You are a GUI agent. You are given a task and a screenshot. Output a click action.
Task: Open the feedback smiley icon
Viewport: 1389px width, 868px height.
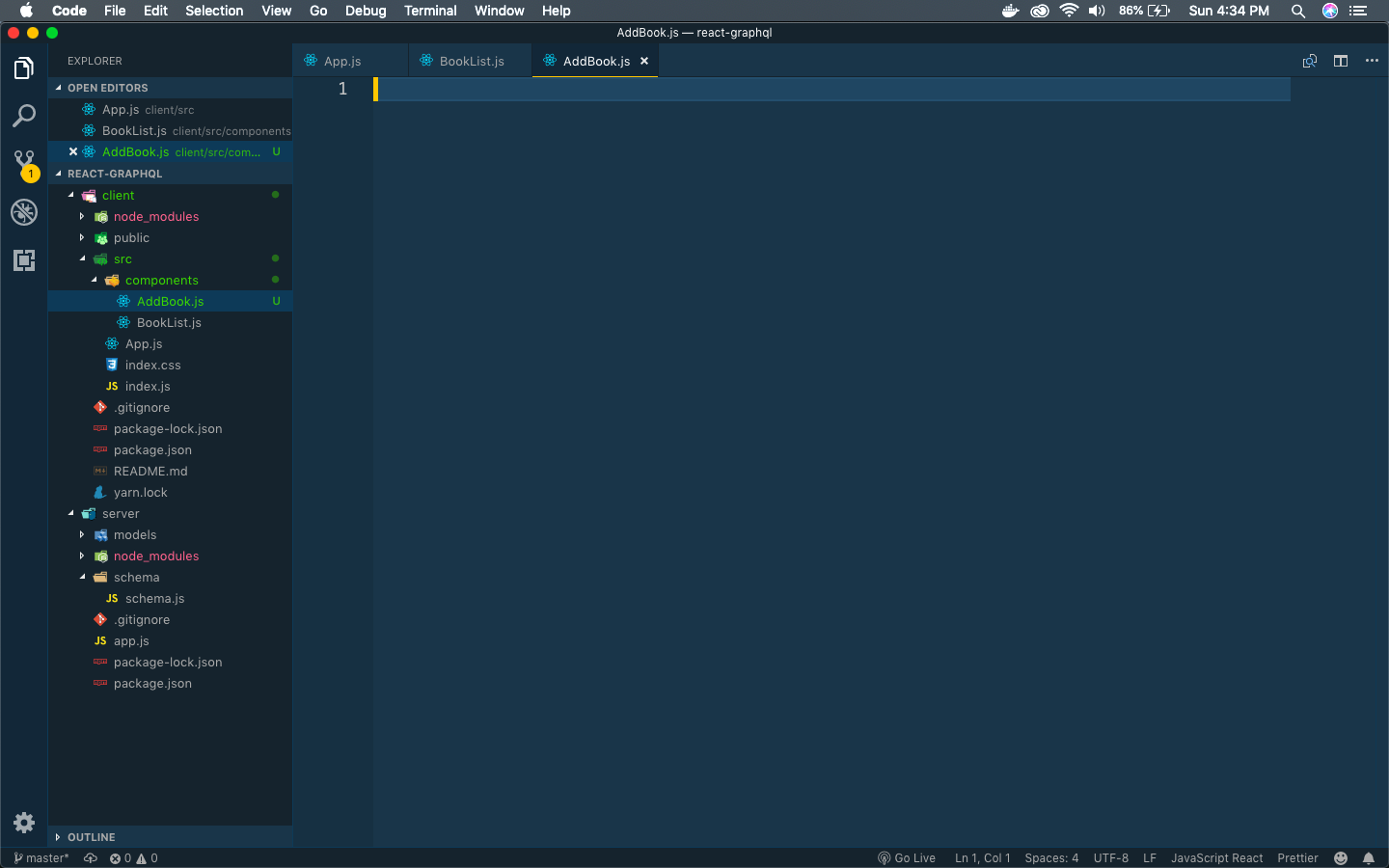(x=1341, y=858)
